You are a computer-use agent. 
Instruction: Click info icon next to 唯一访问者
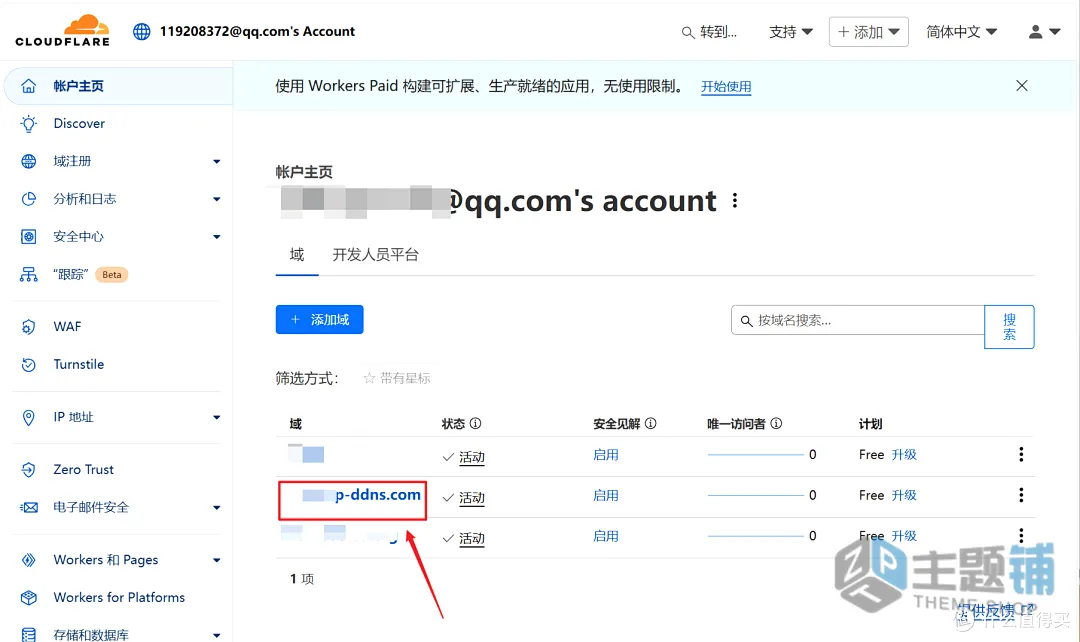[776, 423]
